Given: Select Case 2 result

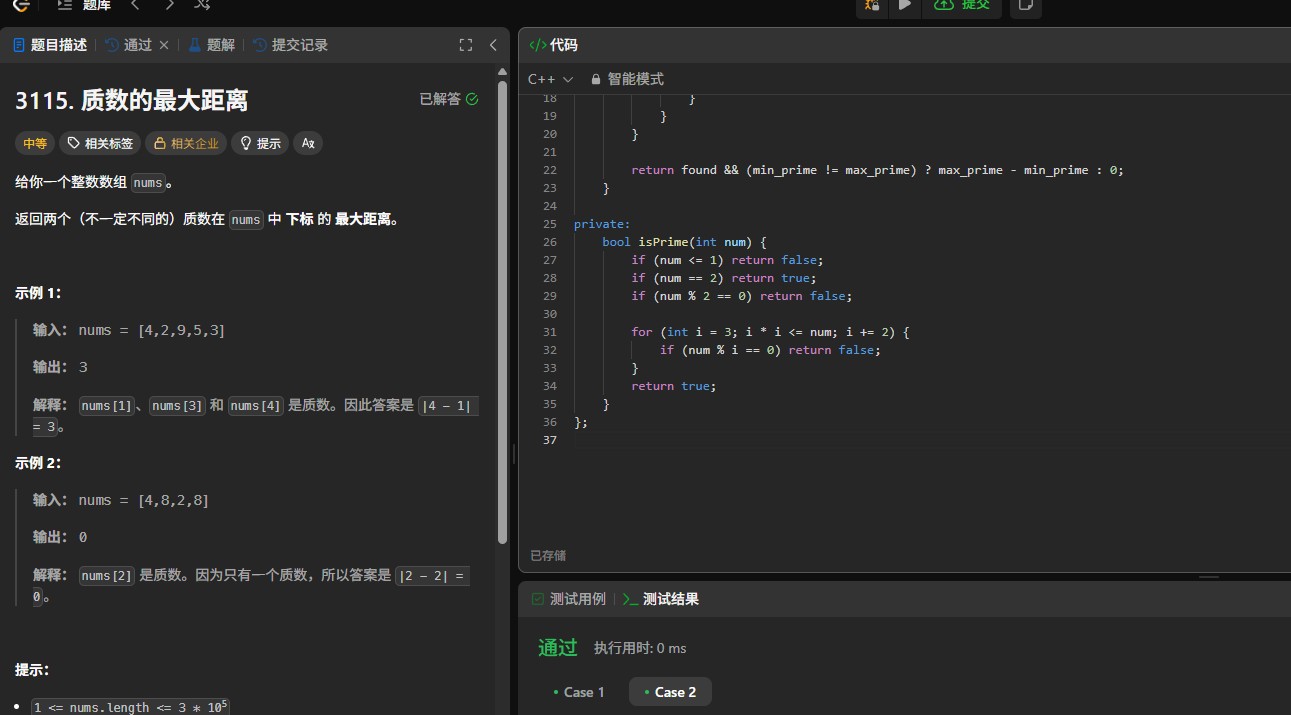Looking at the screenshot, I should pos(670,692).
